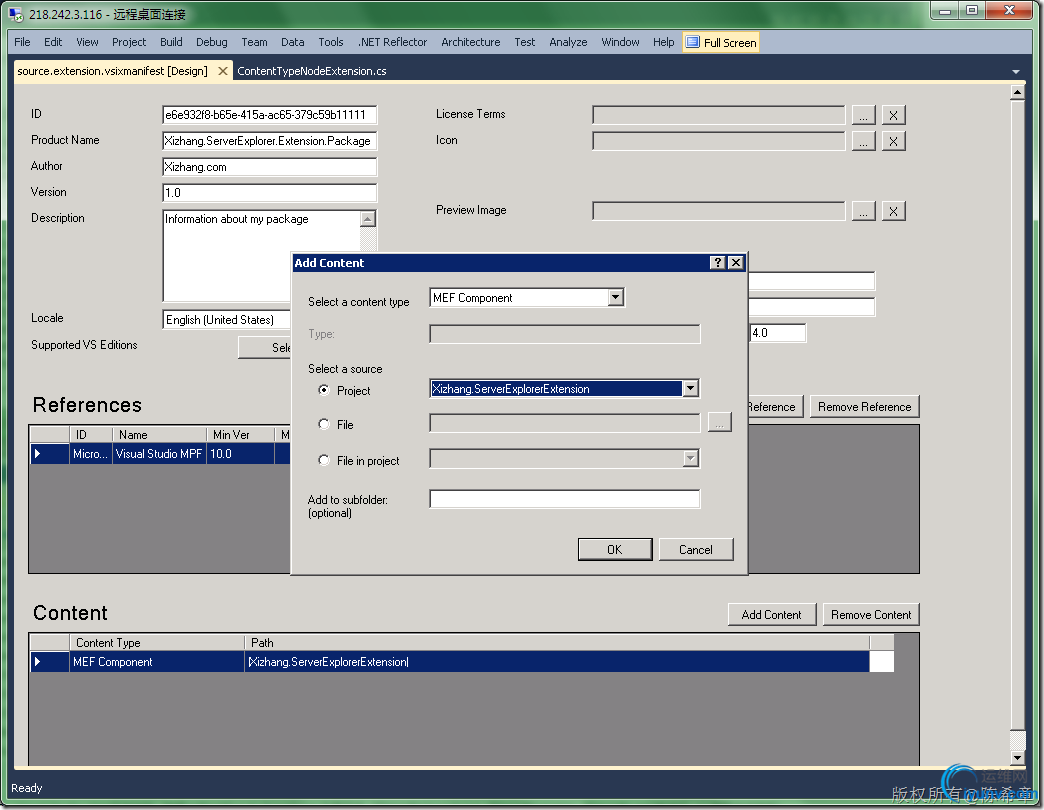Open the Debug menu
Screen dimensions: 1044x810
click(x=212, y=42)
